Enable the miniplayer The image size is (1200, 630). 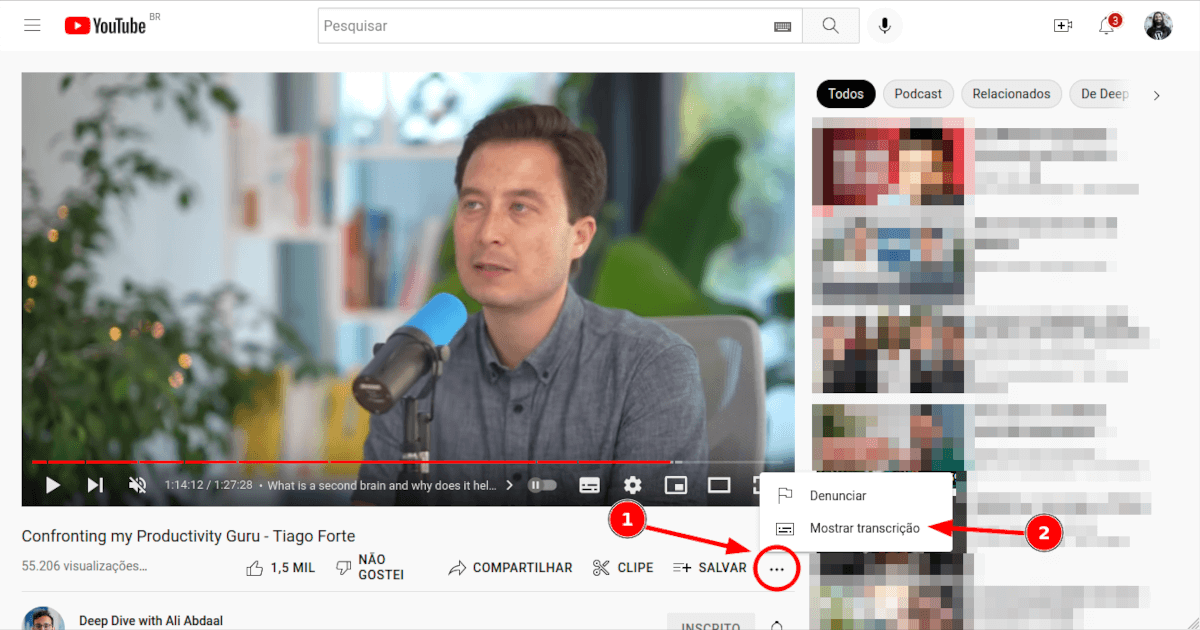[x=676, y=486]
